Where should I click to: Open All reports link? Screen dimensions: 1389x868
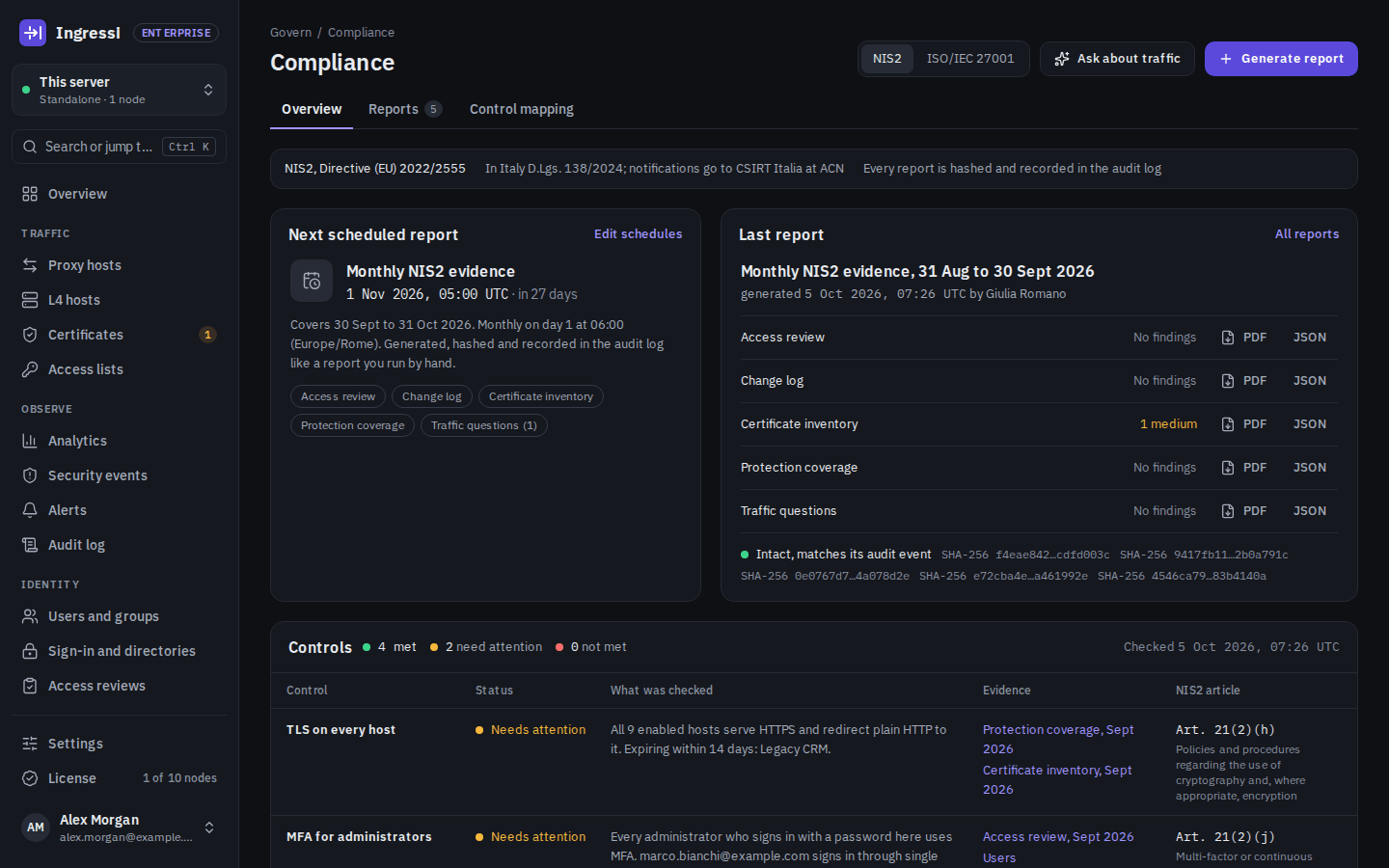click(x=1307, y=234)
